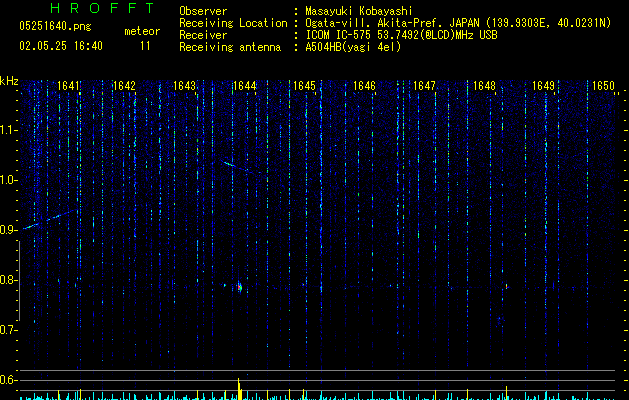
Task: Click the 0.6 kHz axis label
Action: coord(8,380)
